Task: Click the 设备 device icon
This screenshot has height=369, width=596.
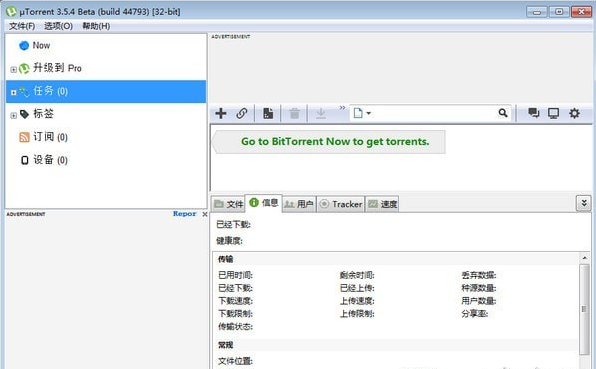Action: point(24,160)
